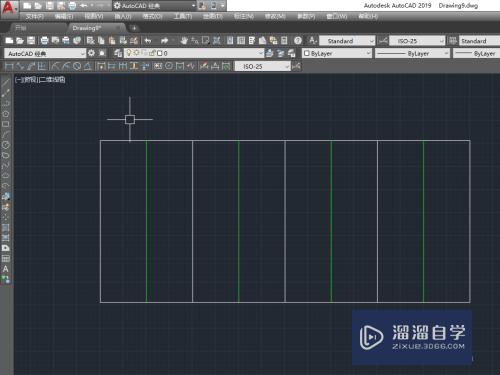The height and width of the screenshot is (375, 500).
Task: Click Open folder icon in standard toolbar
Action: pyautogui.click(x=20, y=41)
